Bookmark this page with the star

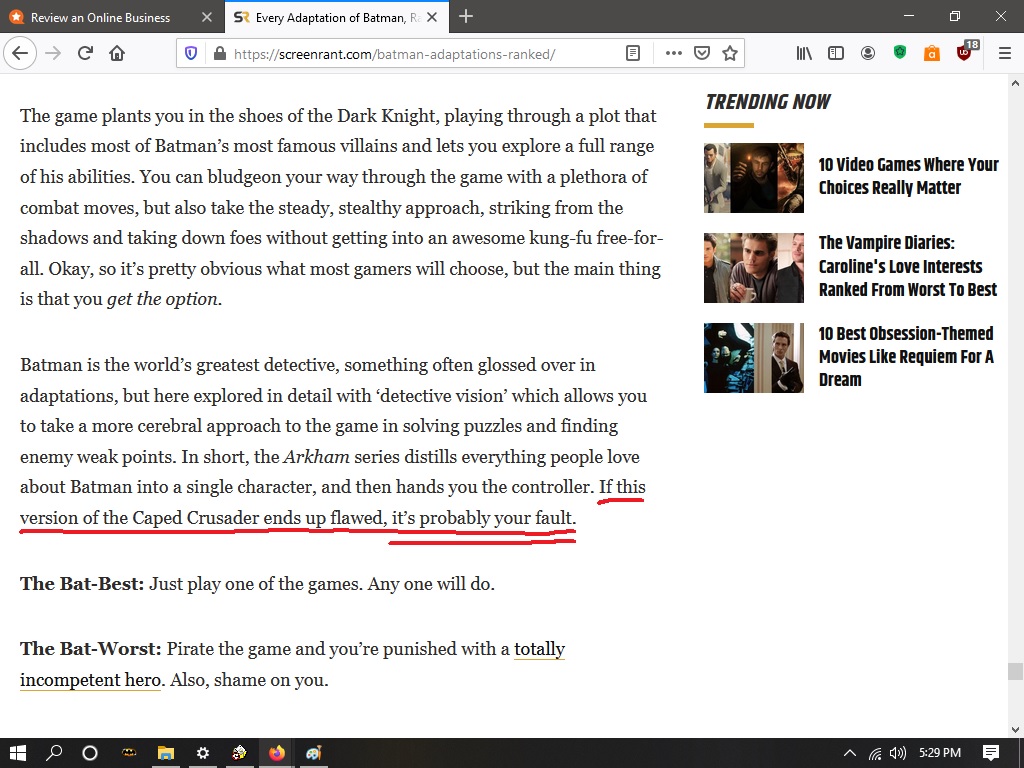[x=731, y=53]
